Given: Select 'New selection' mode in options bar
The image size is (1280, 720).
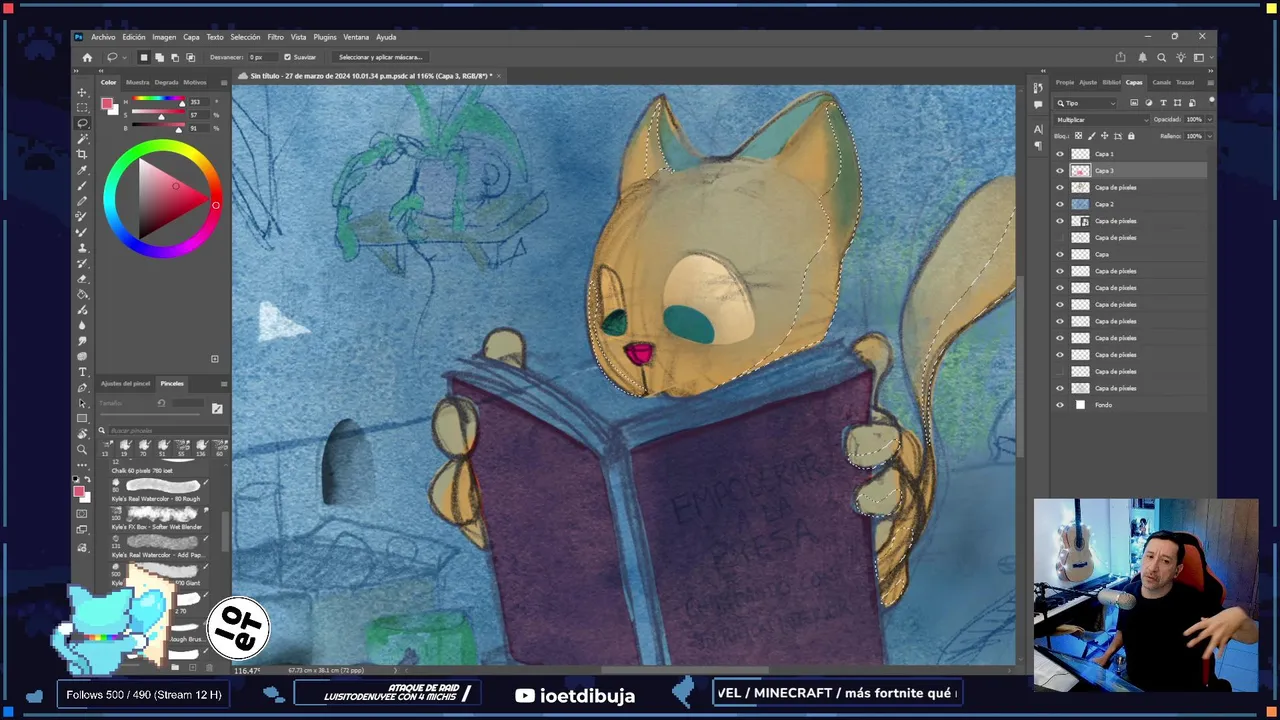Looking at the screenshot, I should click(x=143, y=57).
